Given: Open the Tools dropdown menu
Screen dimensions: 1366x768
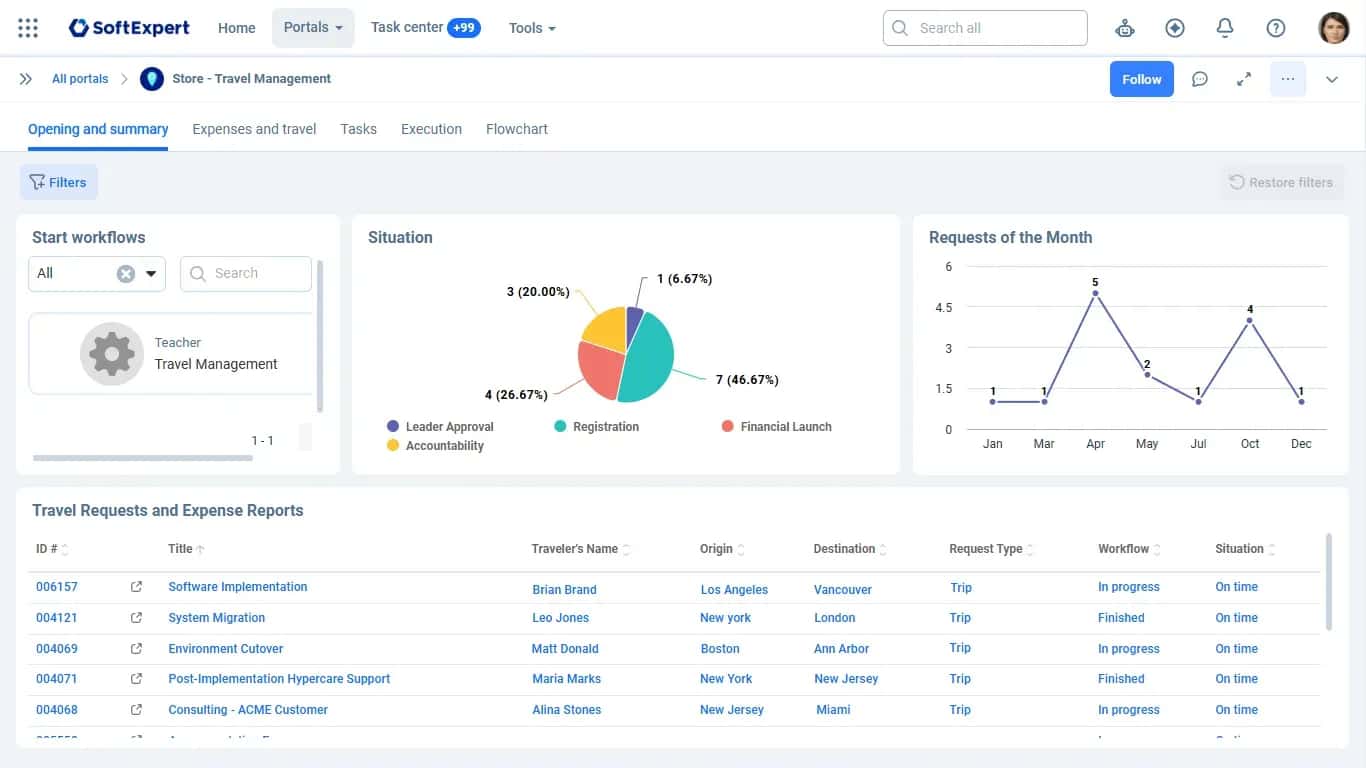Looking at the screenshot, I should (532, 28).
